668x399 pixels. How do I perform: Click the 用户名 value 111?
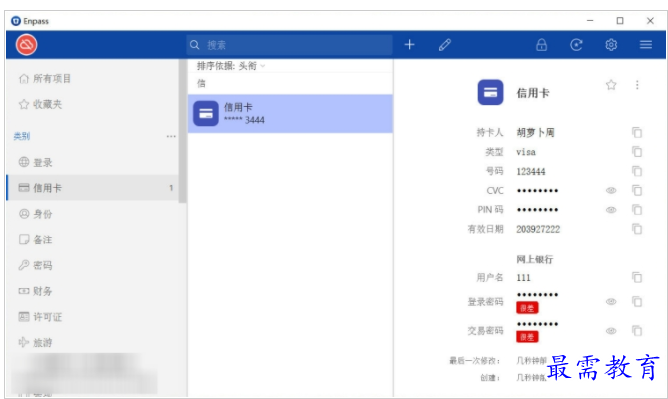[523, 278]
